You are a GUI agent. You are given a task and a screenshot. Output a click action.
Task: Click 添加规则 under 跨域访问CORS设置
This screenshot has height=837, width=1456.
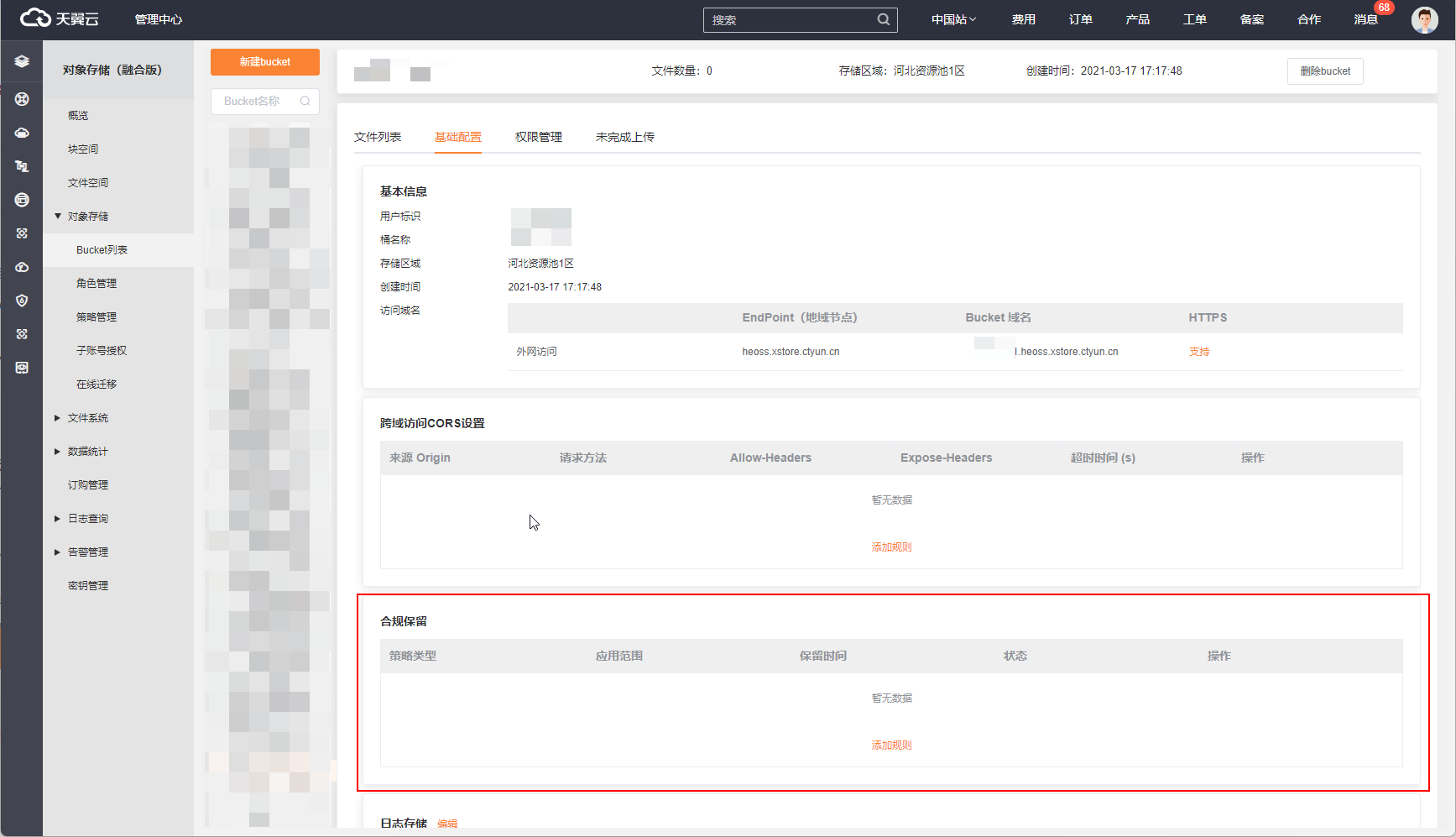click(891, 547)
